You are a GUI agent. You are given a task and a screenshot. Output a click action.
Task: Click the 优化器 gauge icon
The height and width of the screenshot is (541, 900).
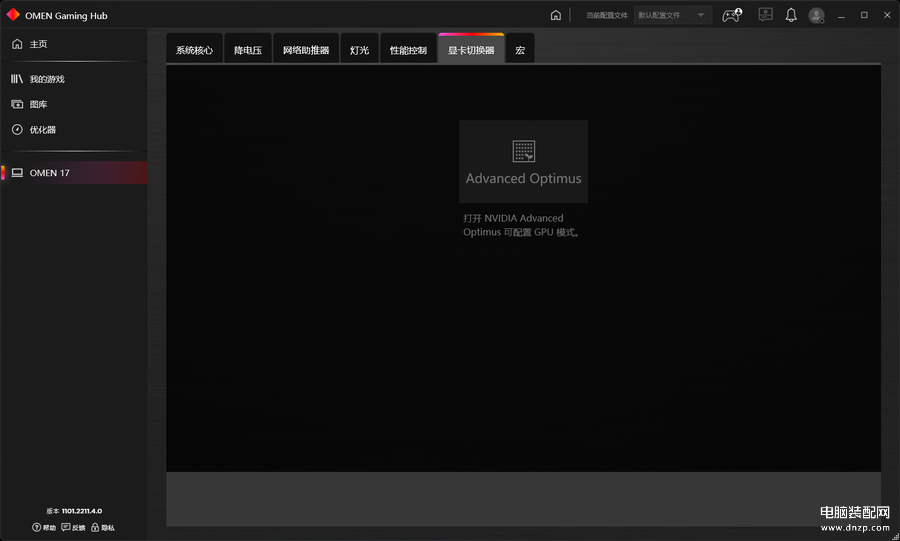coord(17,130)
